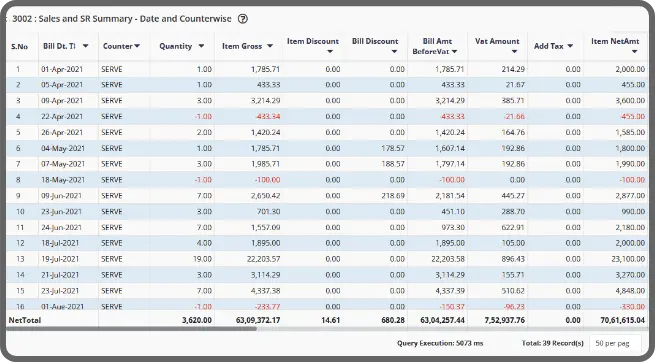This screenshot has width=655, height=362.
Task: Select the negative return row dated 22-Apr-2021
Action: pos(327,116)
